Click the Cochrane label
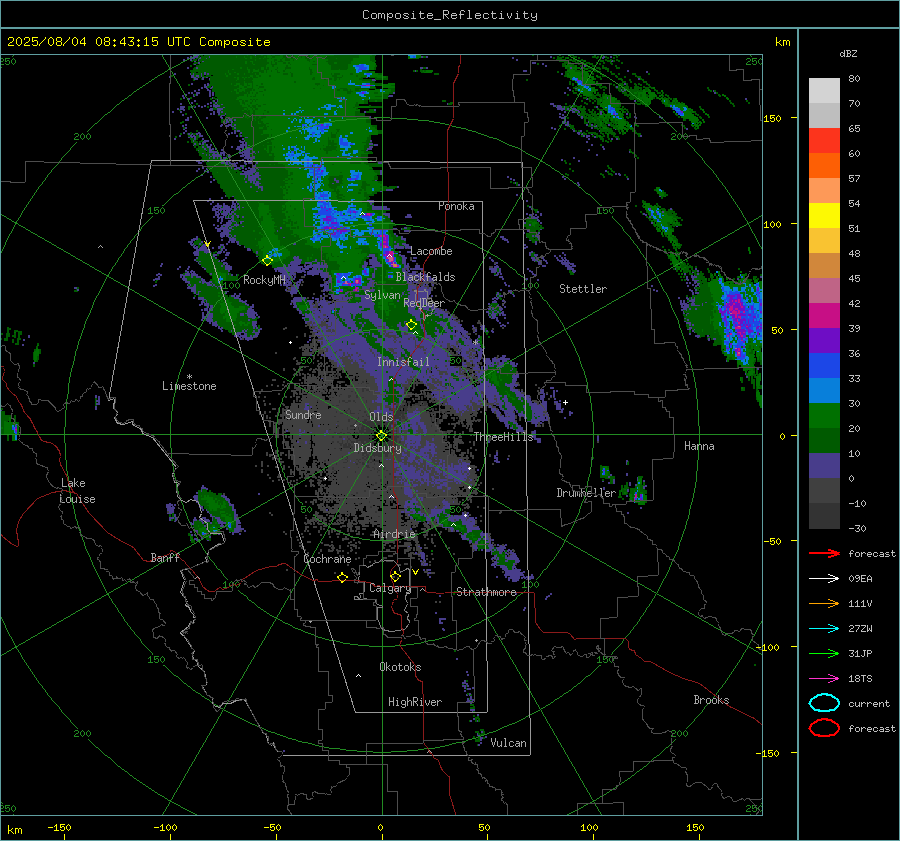 (x=327, y=559)
